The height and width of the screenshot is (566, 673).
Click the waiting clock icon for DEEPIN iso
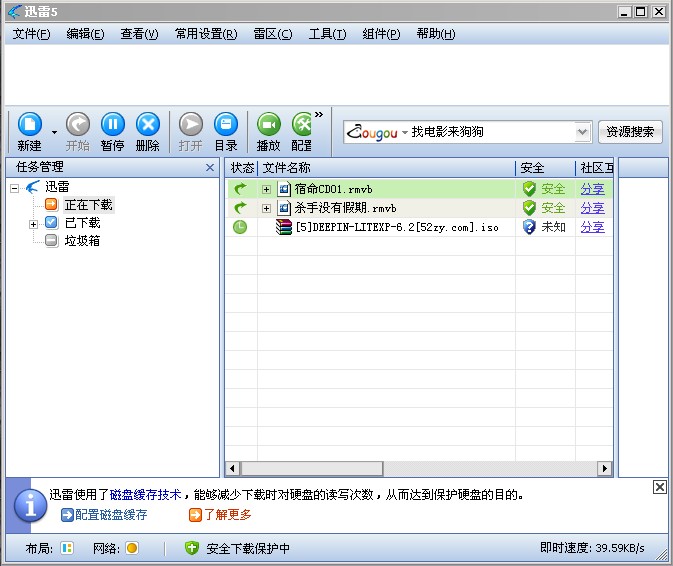(240, 227)
